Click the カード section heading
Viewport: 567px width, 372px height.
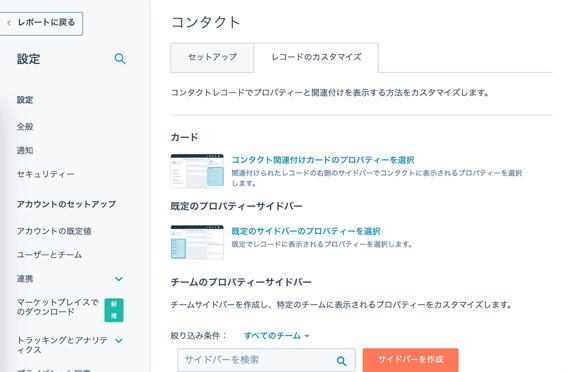(x=184, y=137)
